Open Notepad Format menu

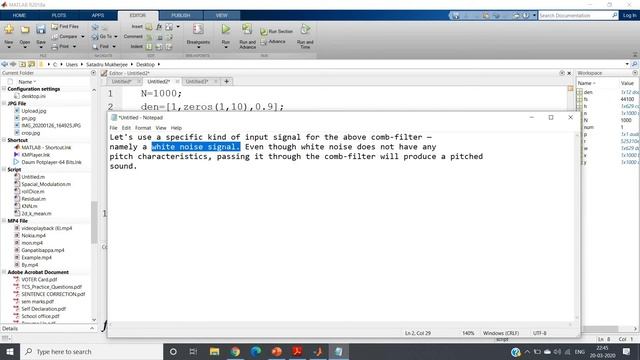[x=143, y=128]
